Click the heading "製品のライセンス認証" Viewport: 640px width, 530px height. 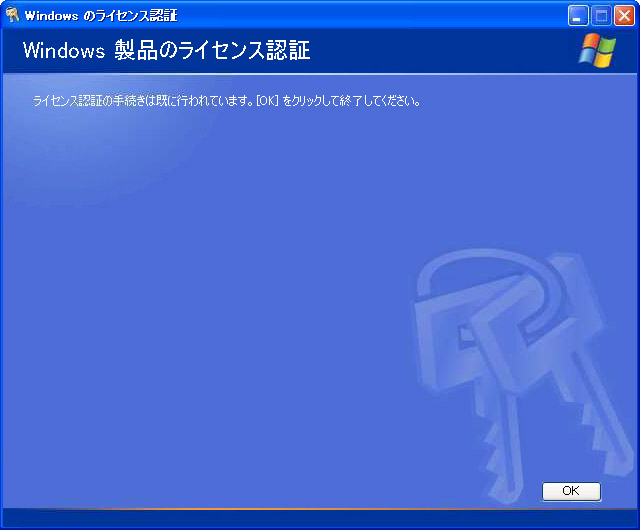tap(212, 51)
